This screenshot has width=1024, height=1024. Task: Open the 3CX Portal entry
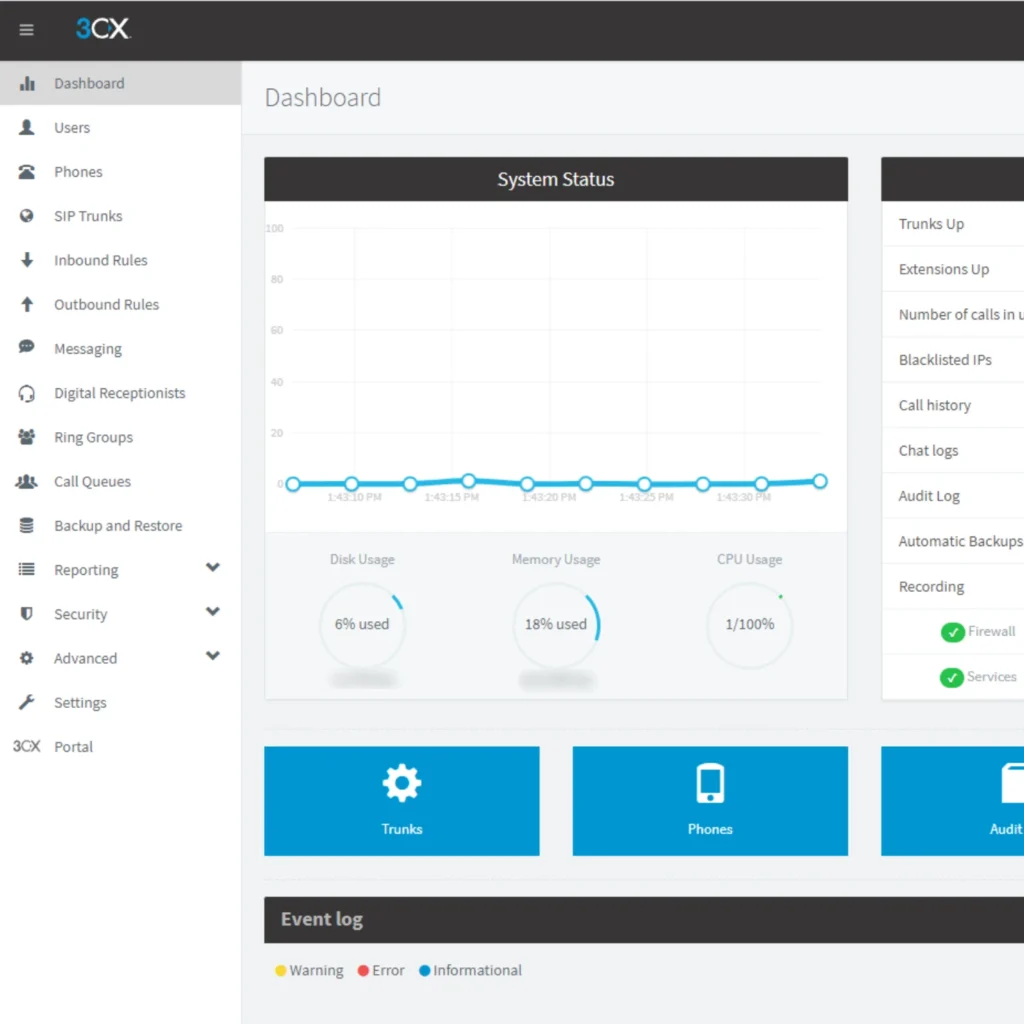72,746
